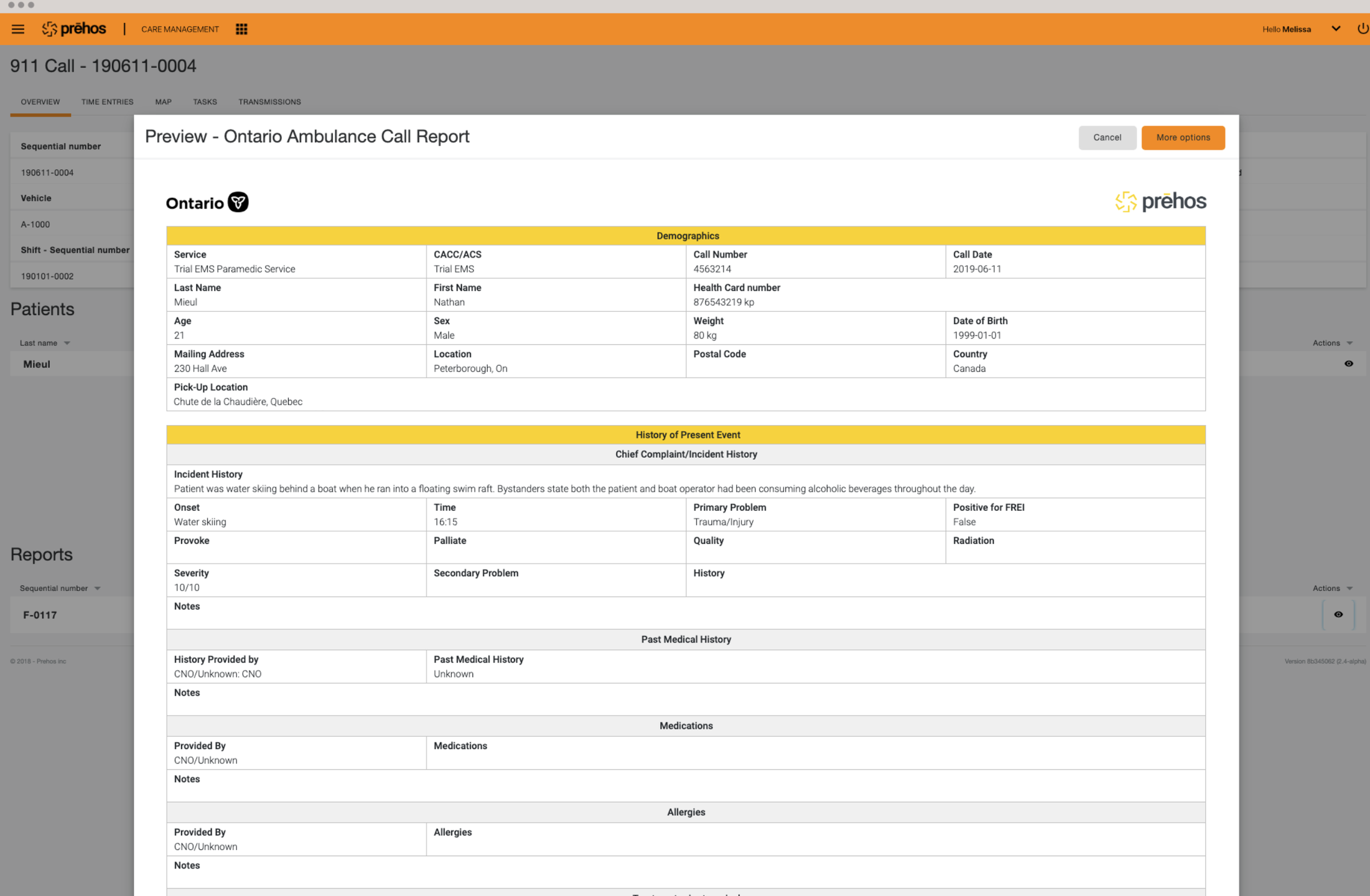This screenshot has width=1370, height=896.
Task: Expand the Hello Melissa user dropdown
Action: coord(1335,29)
